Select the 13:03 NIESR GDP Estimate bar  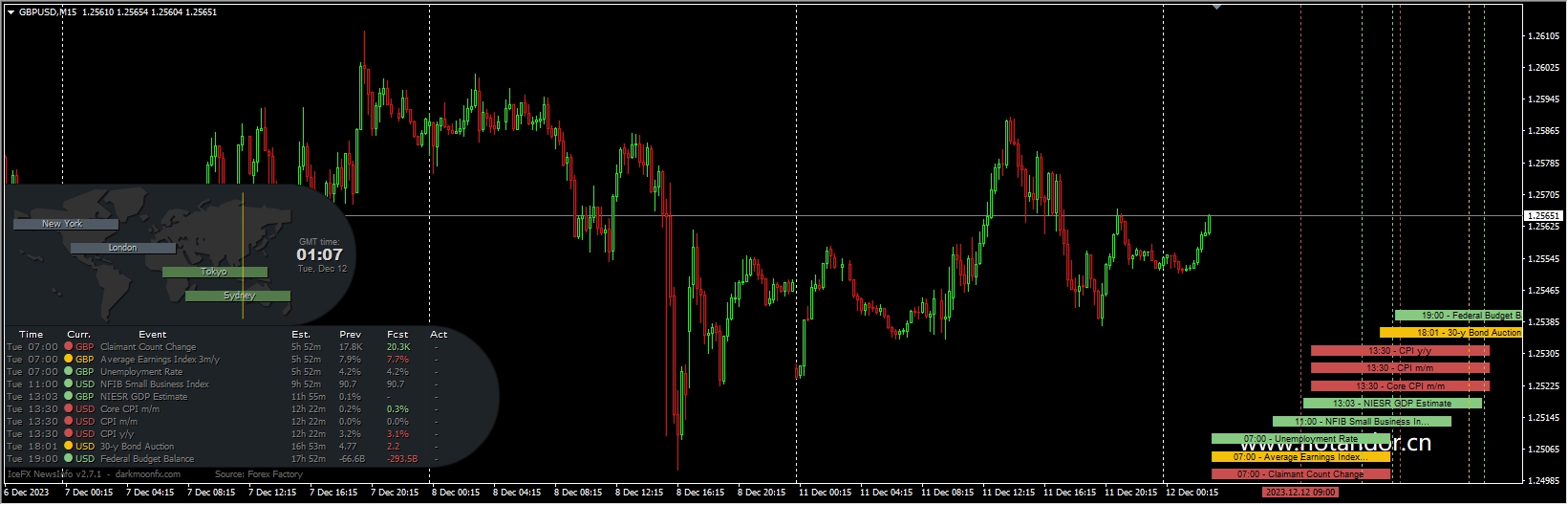click(1391, 404)
